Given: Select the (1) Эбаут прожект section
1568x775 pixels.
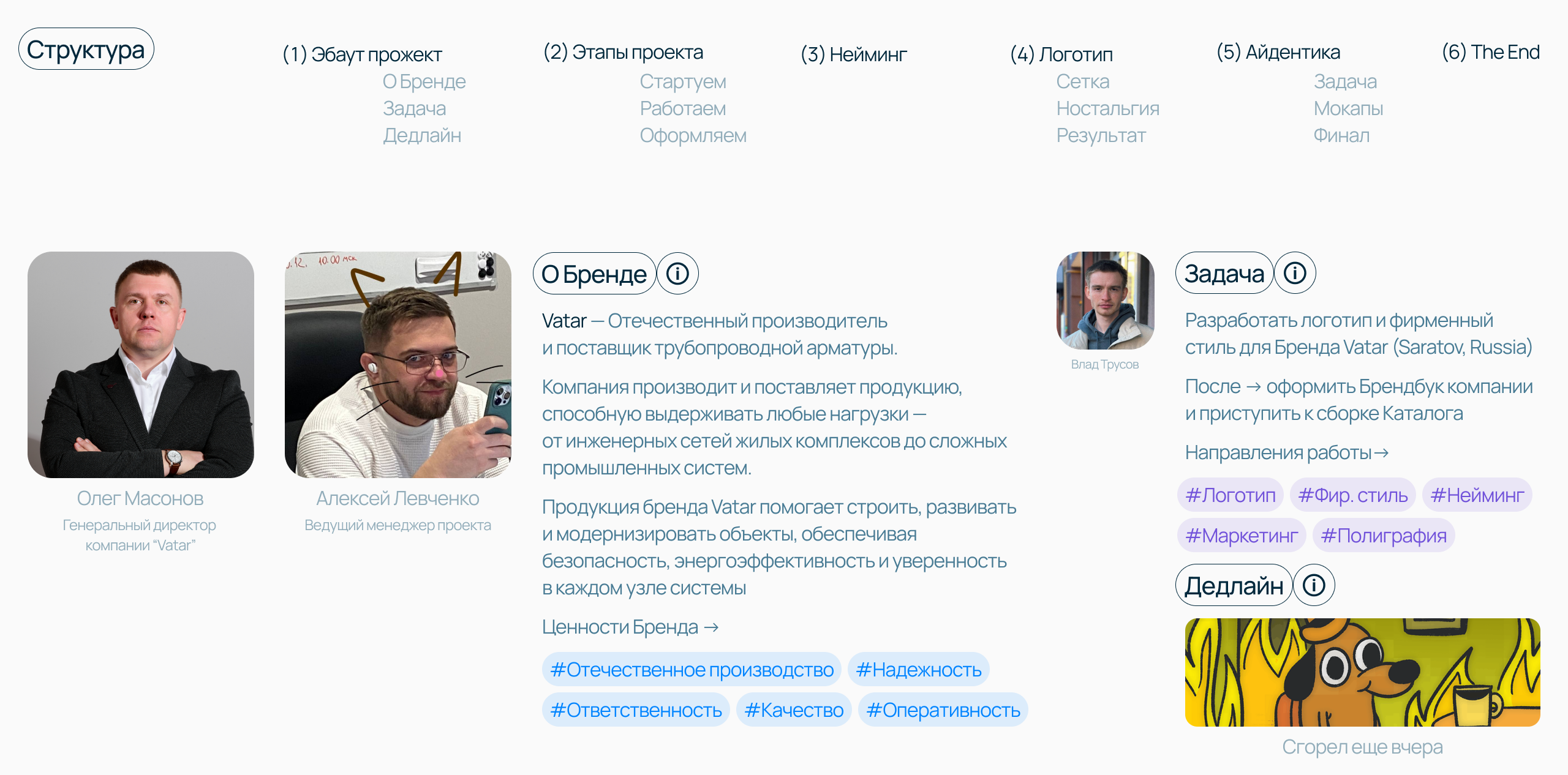Looking at the screenshot, I should point(362,54).
